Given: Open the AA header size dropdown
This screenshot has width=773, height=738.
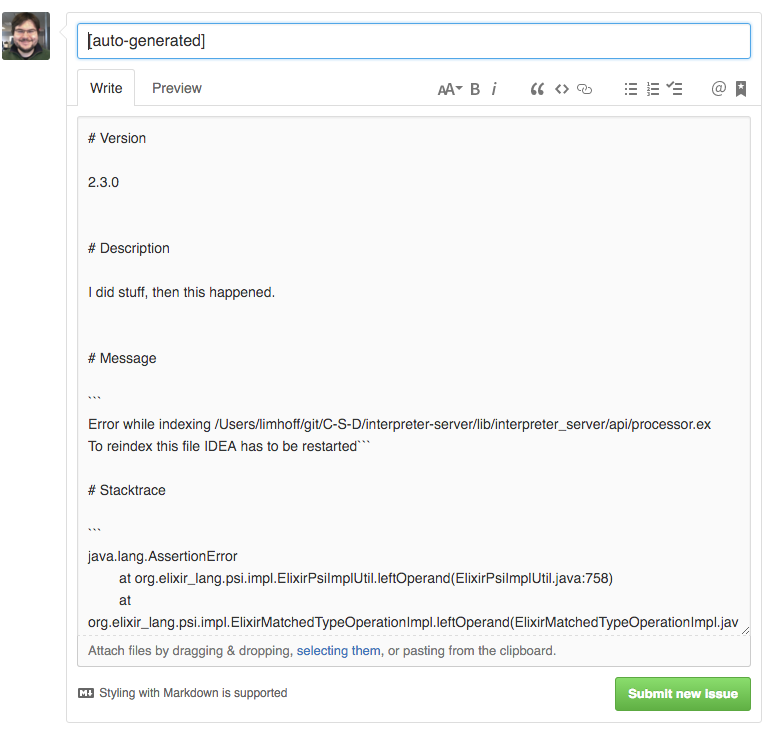Looking at the screenshot, I should tap(450, 89).
